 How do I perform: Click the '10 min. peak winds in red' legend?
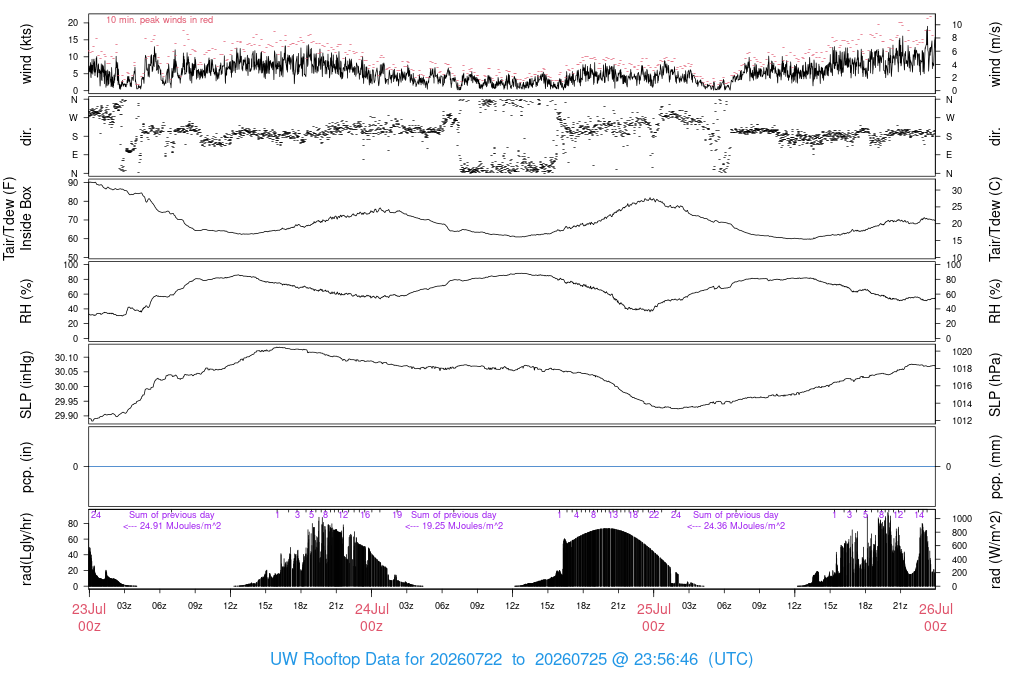(159, 20)
